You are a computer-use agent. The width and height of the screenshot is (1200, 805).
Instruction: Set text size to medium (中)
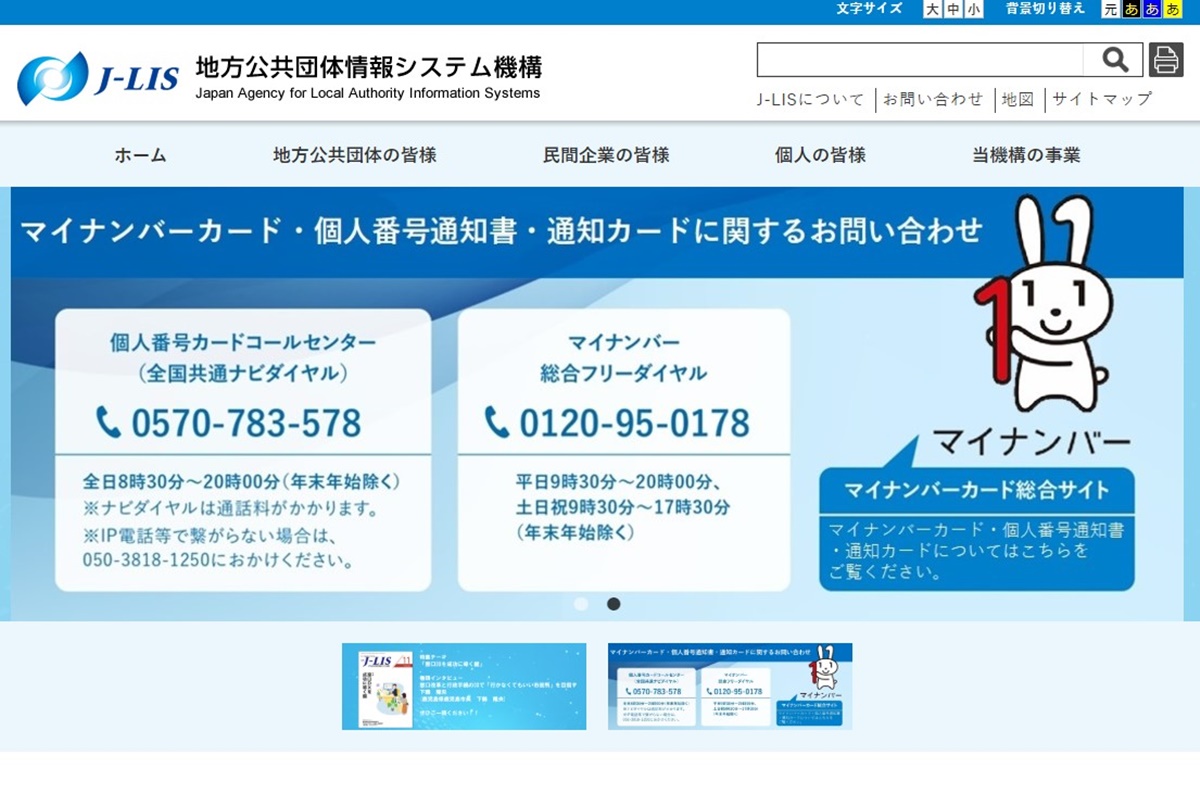pos(953,9)
